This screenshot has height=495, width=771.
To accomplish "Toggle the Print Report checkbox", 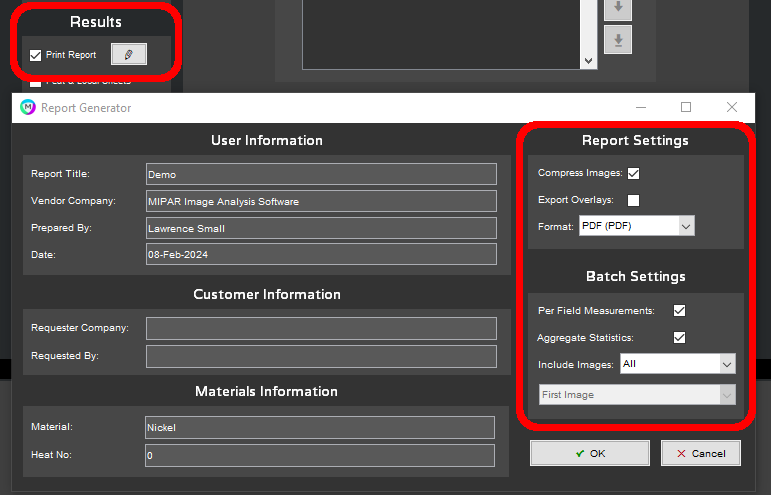I will 35,55.
